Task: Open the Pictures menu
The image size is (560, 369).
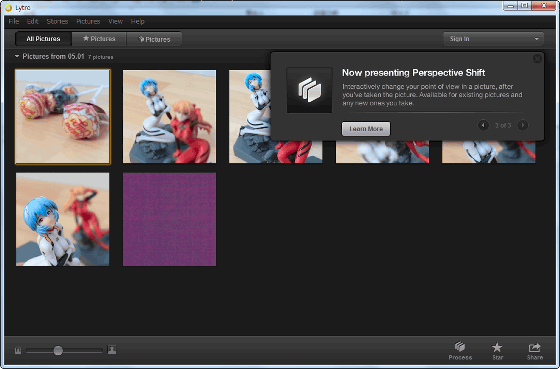Action: 88,21
